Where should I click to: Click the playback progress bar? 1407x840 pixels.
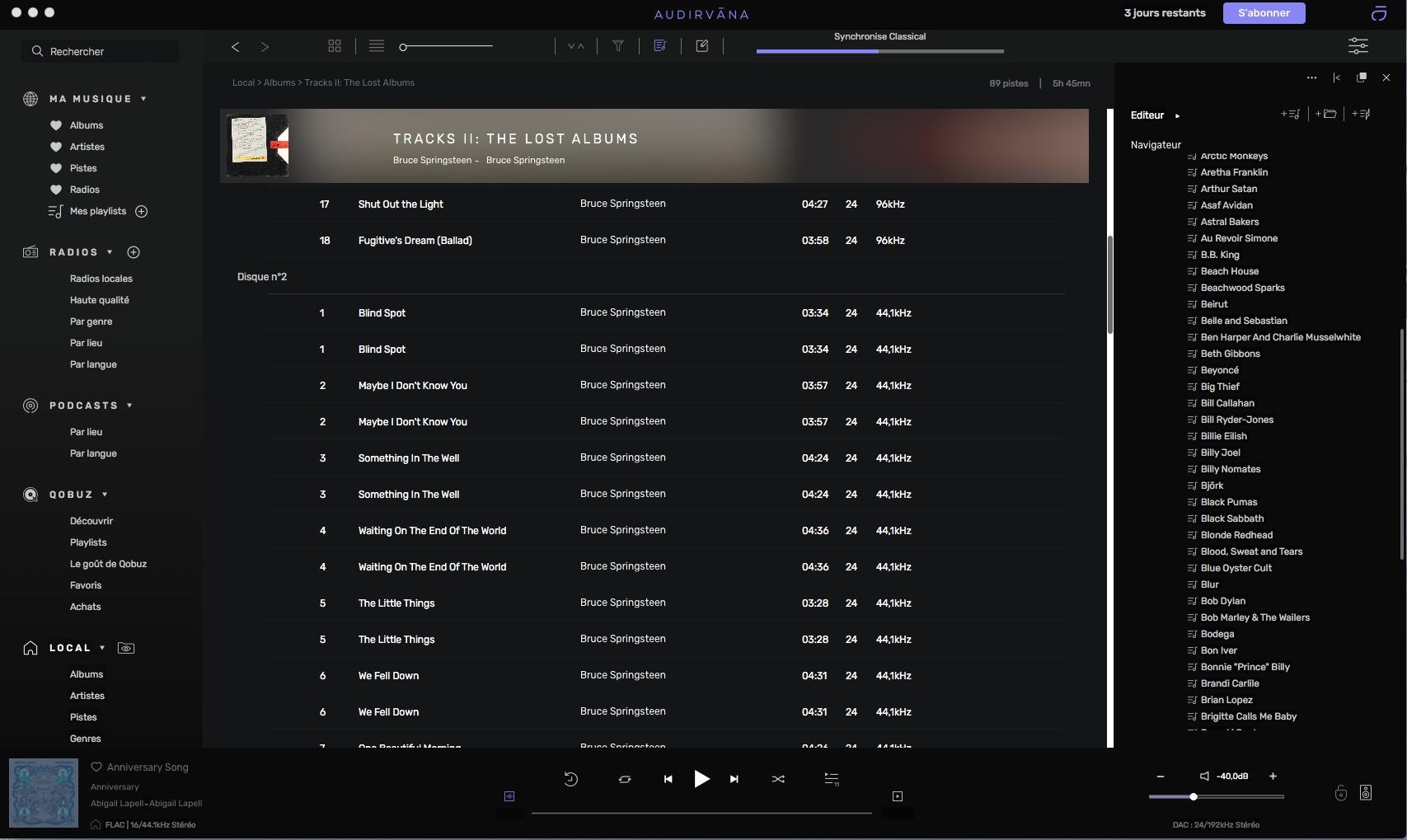(x=701, y=813)
